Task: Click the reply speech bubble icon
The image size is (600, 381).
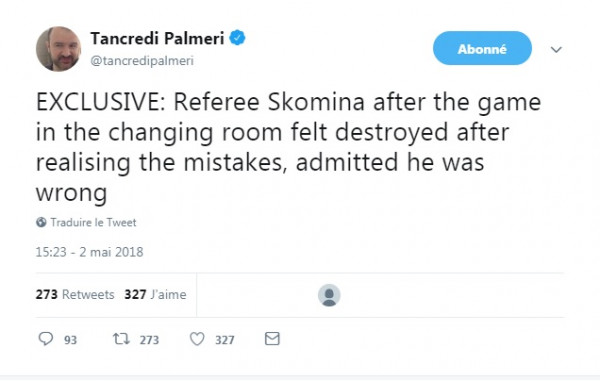Action: click(x=46, y=339)
